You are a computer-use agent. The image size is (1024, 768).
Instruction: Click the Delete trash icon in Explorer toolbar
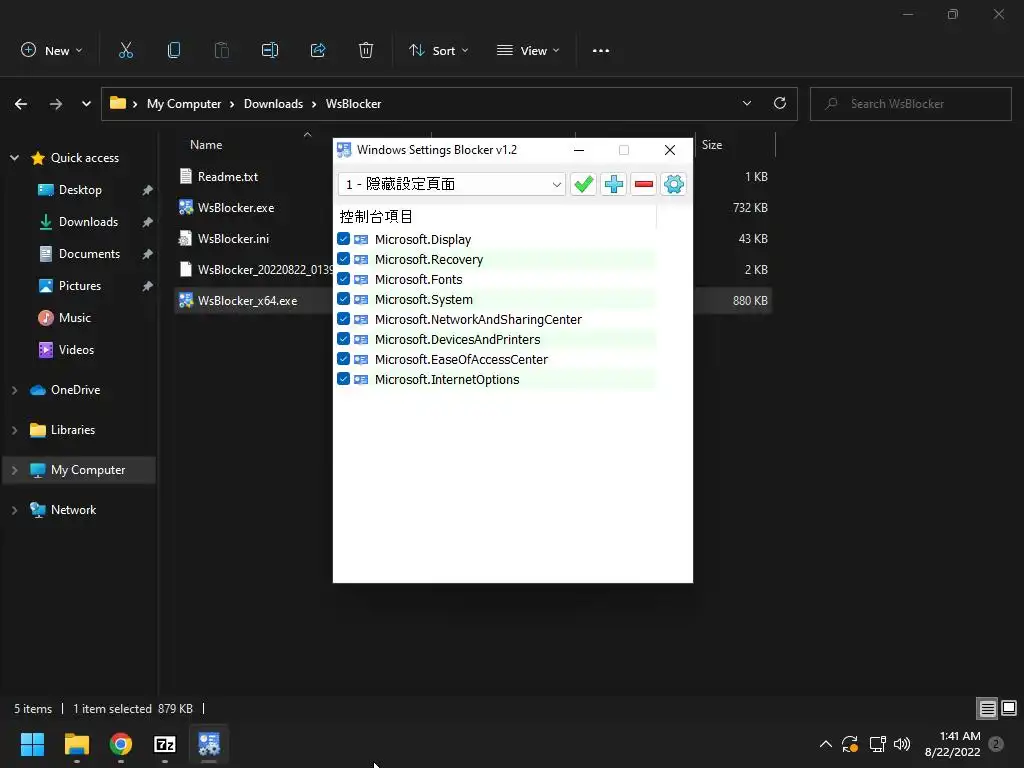point(366,50)
